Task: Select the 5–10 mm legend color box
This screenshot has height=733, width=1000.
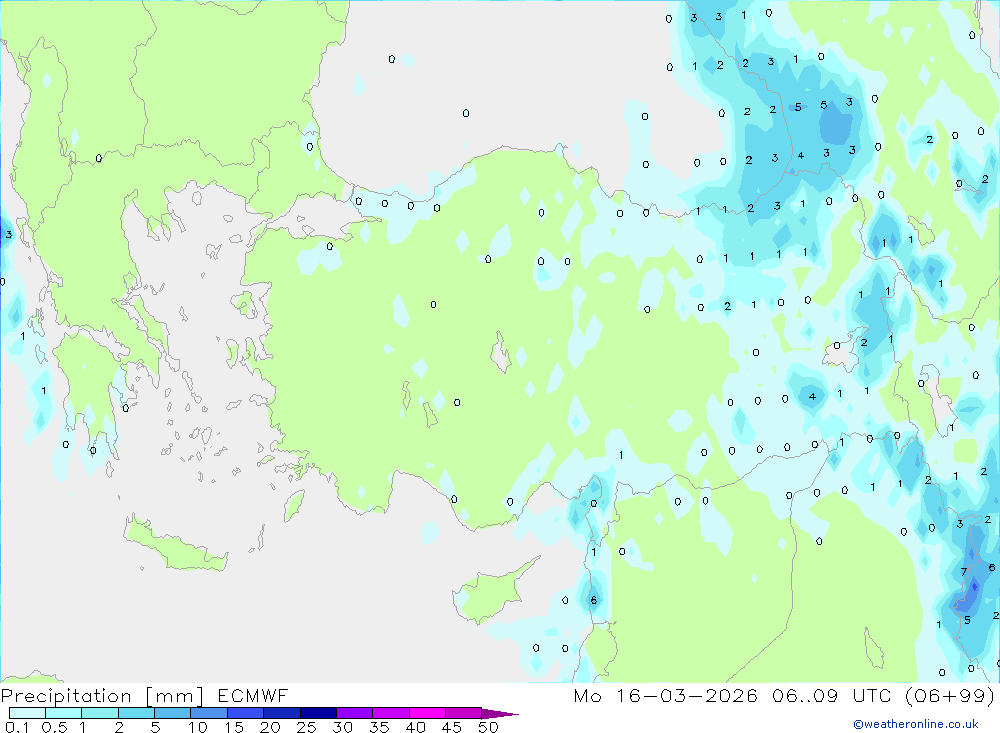Action: (x=172, y=713)
